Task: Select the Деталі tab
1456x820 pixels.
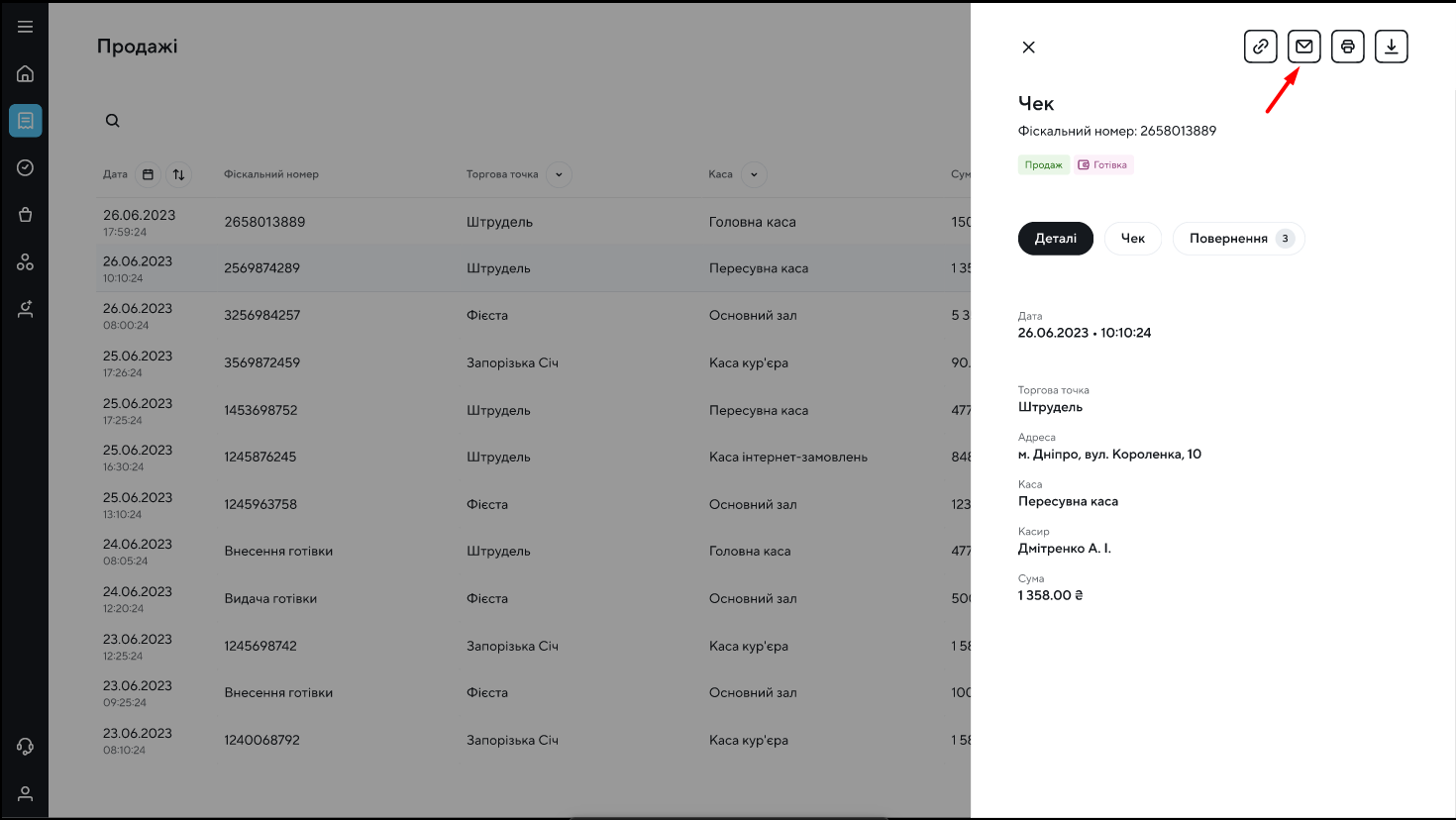Action: (1055, 239)
